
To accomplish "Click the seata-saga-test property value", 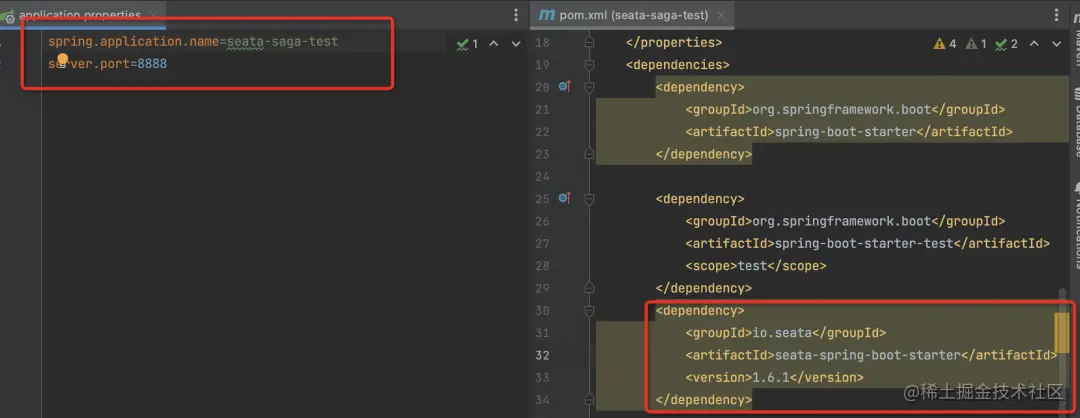I will tap(282, 41).
